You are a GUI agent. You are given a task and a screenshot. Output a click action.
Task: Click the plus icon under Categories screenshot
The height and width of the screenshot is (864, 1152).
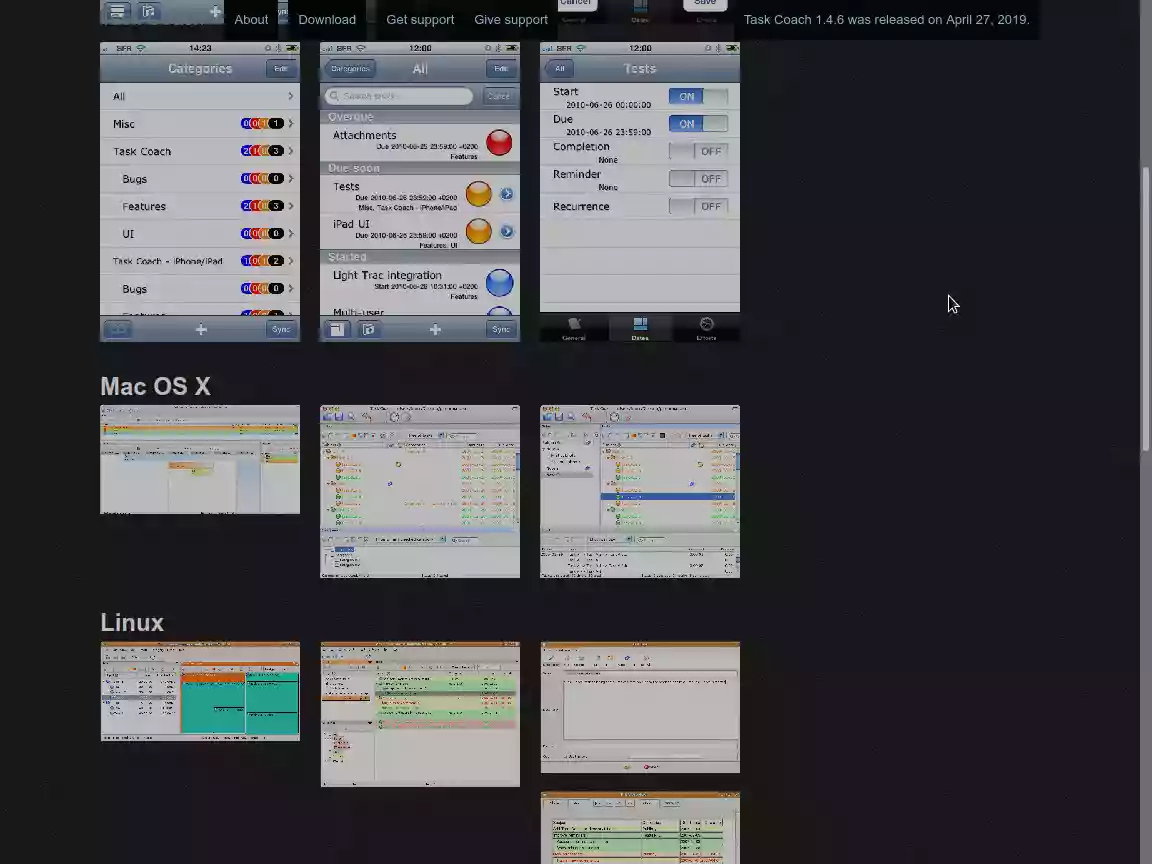(x=201, y=330)
